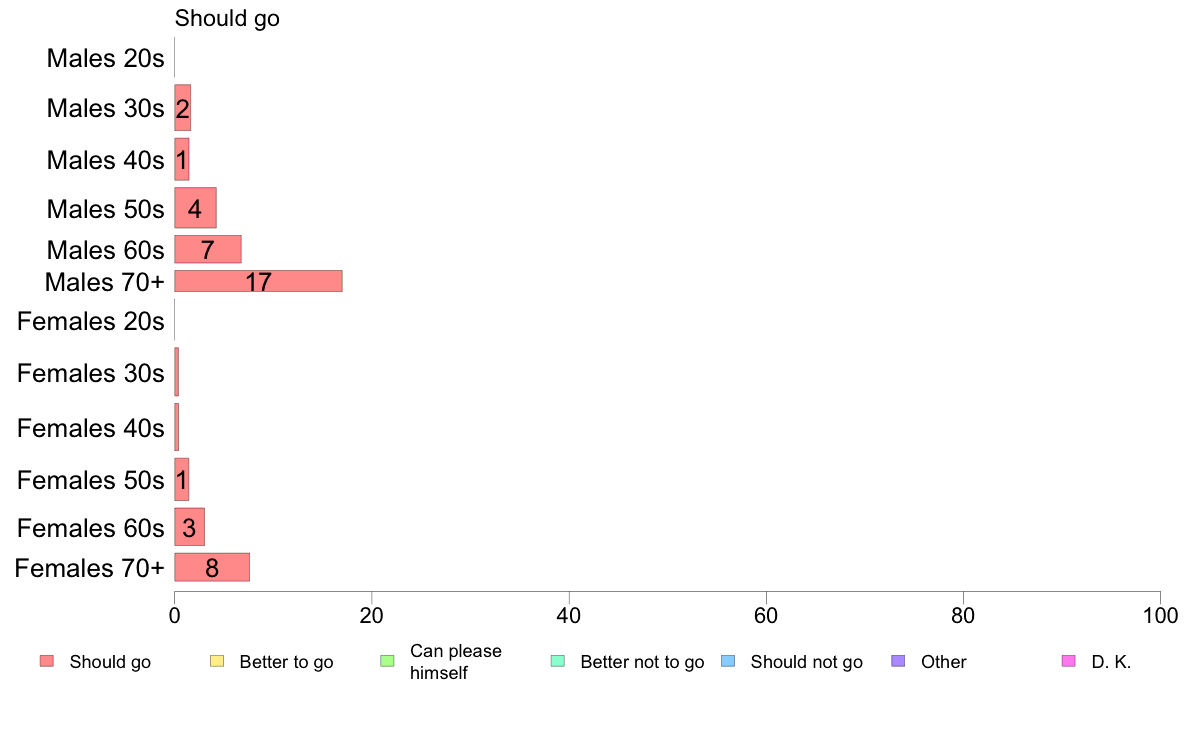Click the blue Should not go swatch

point(728,661)
